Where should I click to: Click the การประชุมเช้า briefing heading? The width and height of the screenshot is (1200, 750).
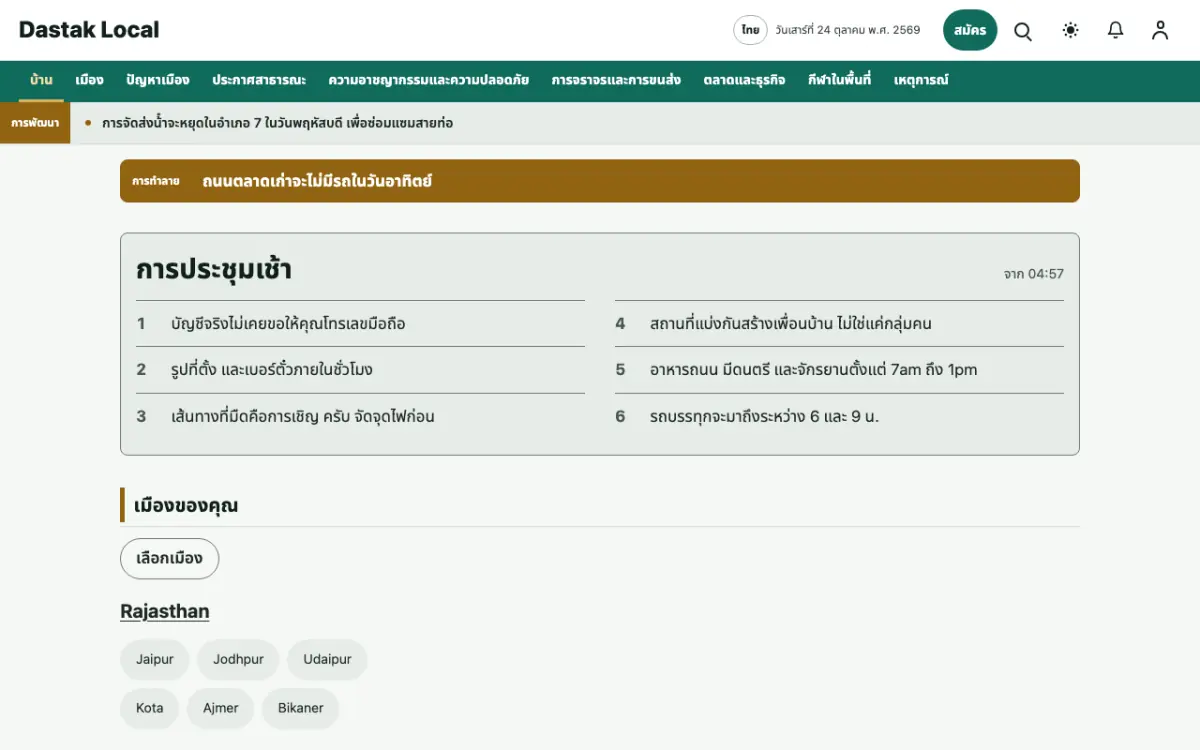point(214,270)
